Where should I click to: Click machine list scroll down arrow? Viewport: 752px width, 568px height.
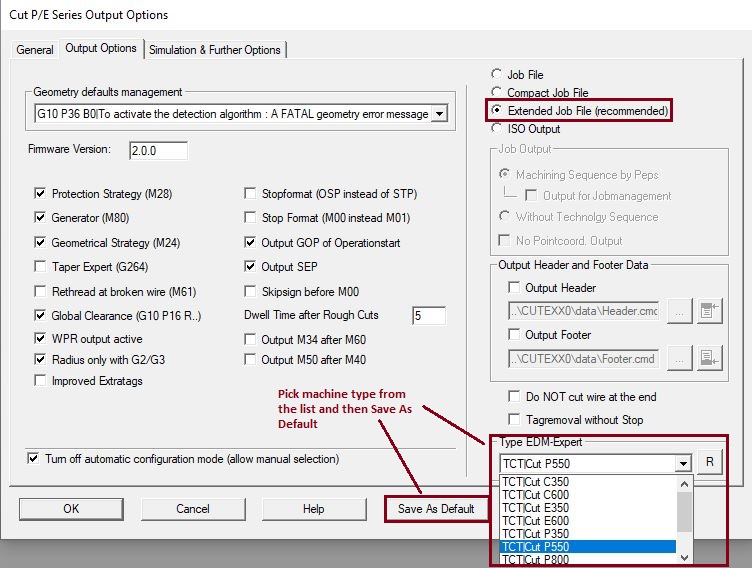[x=684, y=557]
